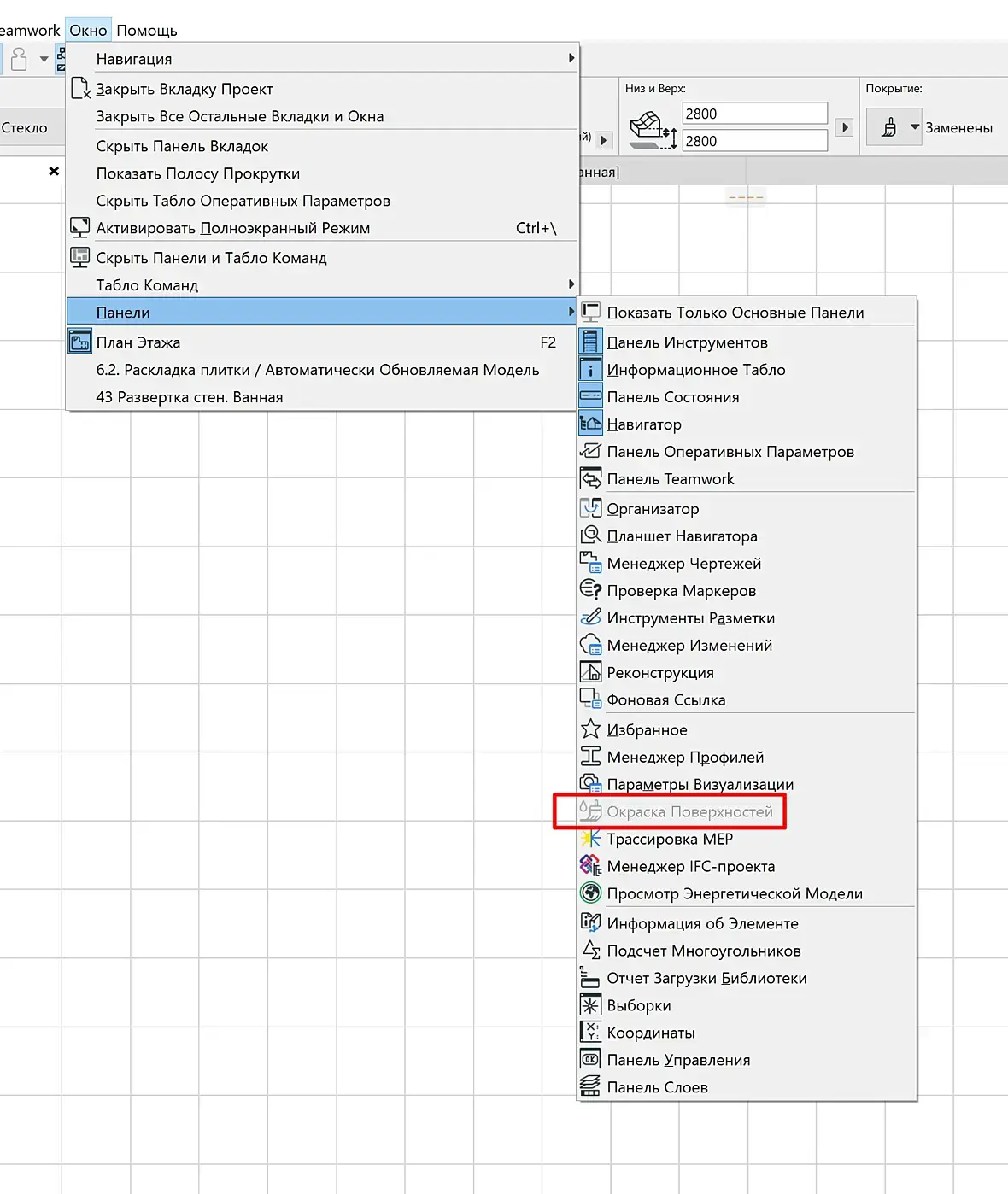1008x1194 pixels.
Task: Click the Реконструкция icon
Action: coord(590,673)
